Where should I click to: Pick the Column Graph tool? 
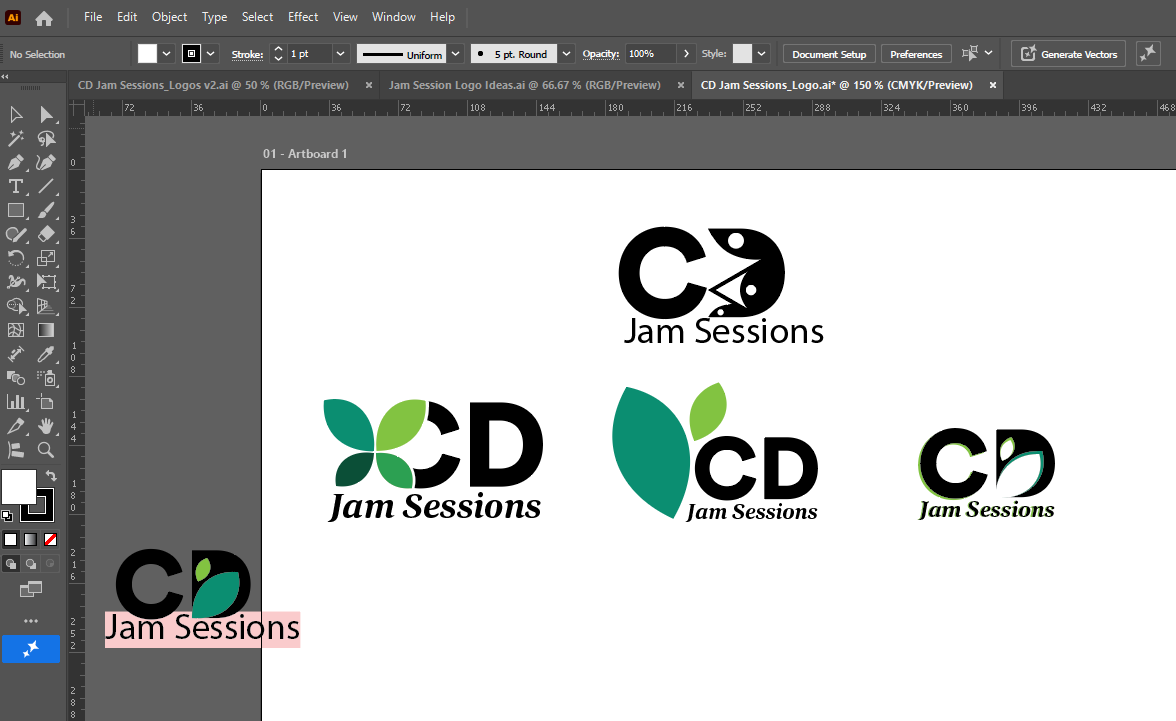pos(15,402)
